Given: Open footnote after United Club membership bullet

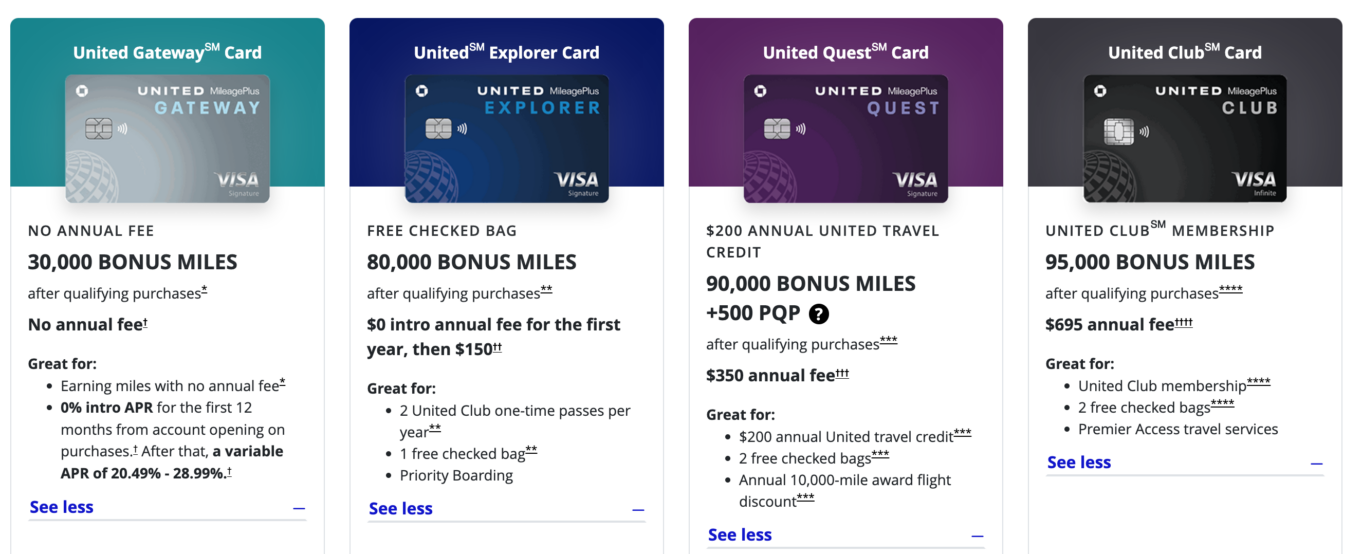Looking at the screenshot, I should (1258, 382).
